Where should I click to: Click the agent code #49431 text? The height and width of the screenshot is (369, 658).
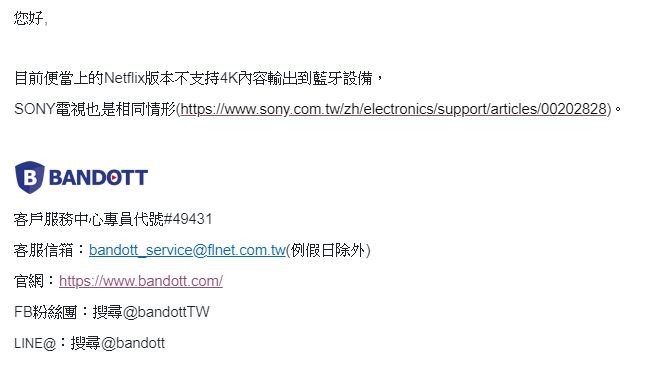click(x=188, y=219)
